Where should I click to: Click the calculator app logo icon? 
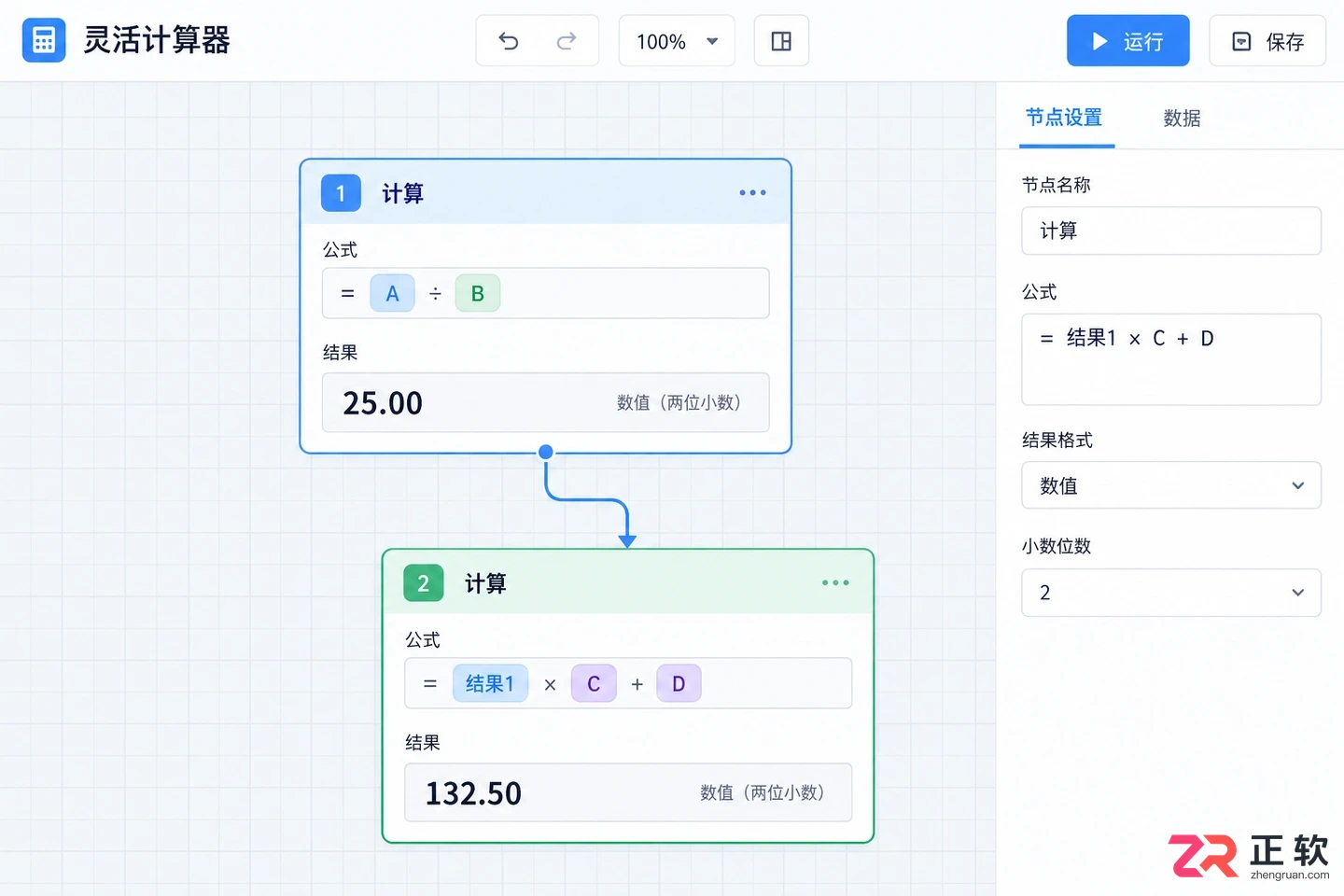[x=44, y=40]
